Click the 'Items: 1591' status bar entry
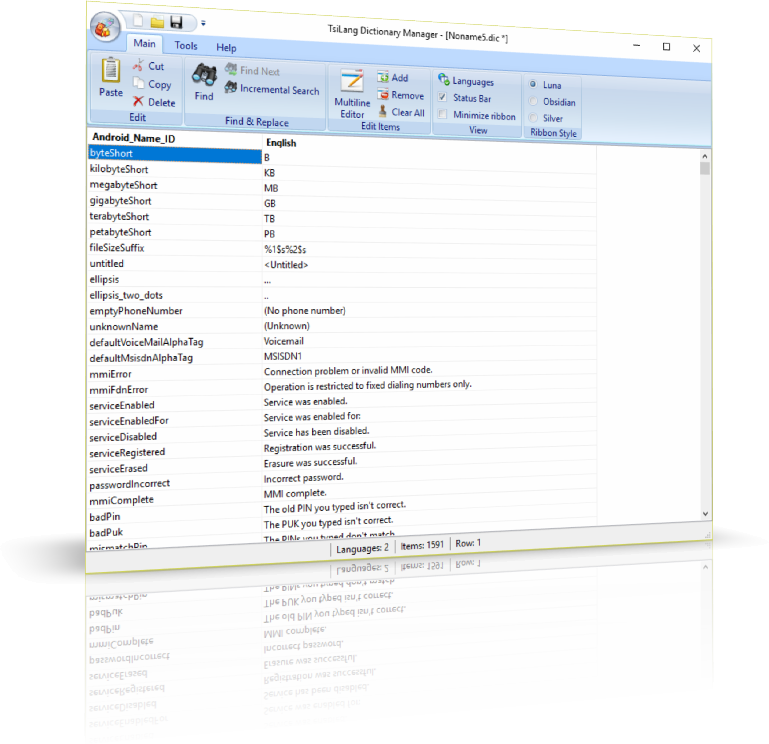 tap(422, 545)
